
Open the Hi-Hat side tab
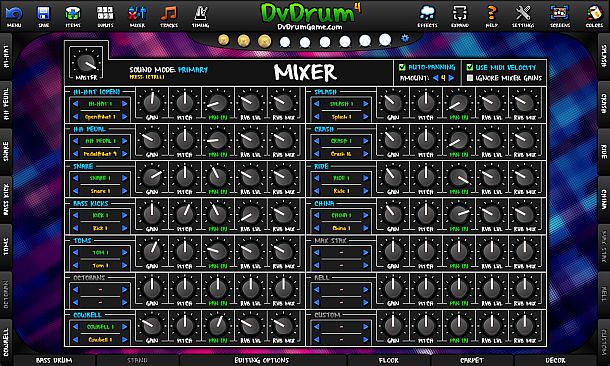6,57
